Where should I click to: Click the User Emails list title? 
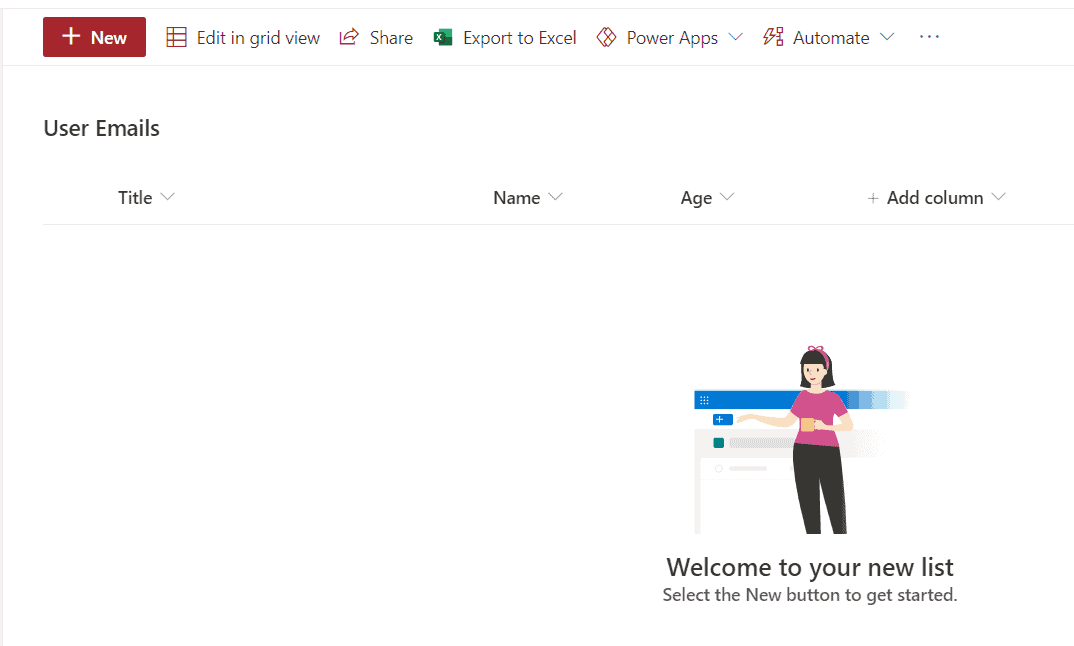(x=101, y=128)
